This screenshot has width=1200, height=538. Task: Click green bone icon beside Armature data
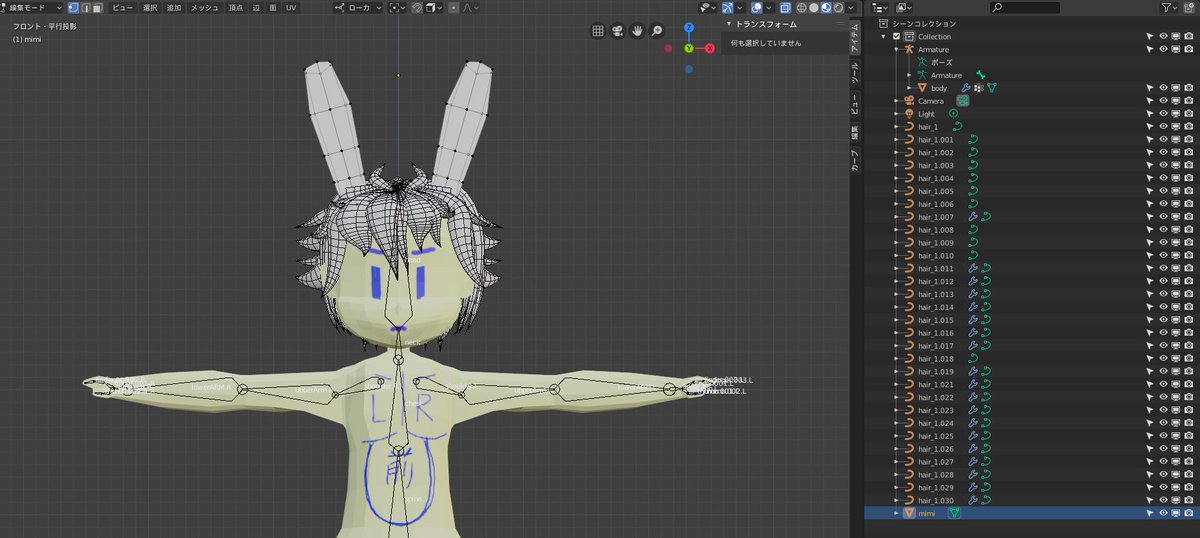point(980,75)
